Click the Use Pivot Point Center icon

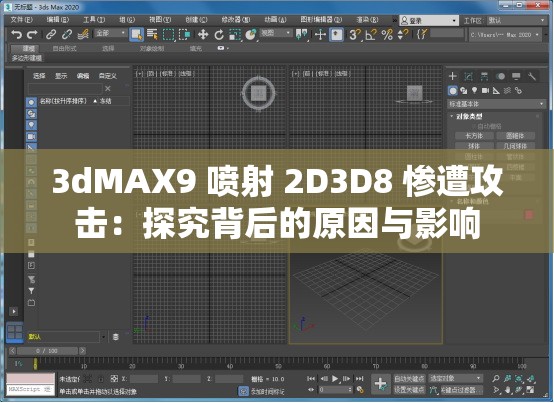301,35
